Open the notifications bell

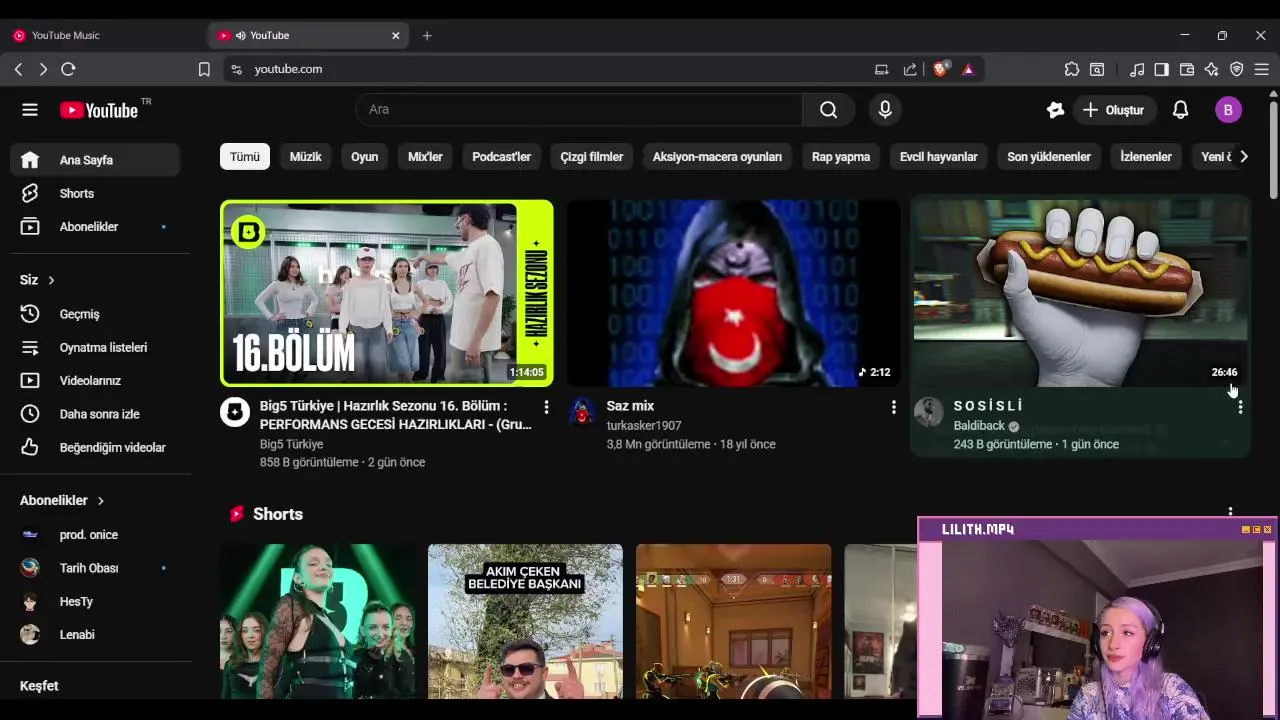1181,110
